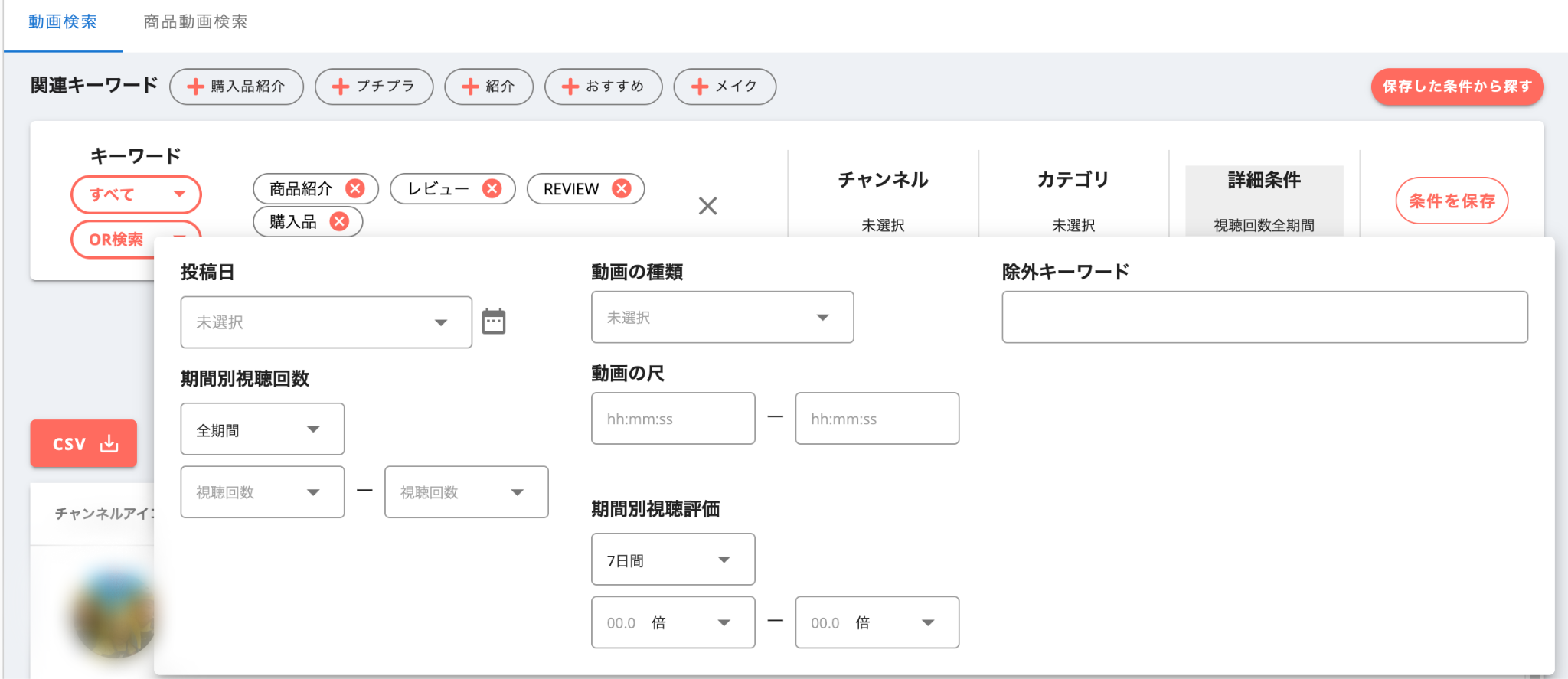Image resolution: width=1568 pixels, height=679 pixels.
Task: Open the 7日間 rating period dropdown
Action: [x=672, y=560]
